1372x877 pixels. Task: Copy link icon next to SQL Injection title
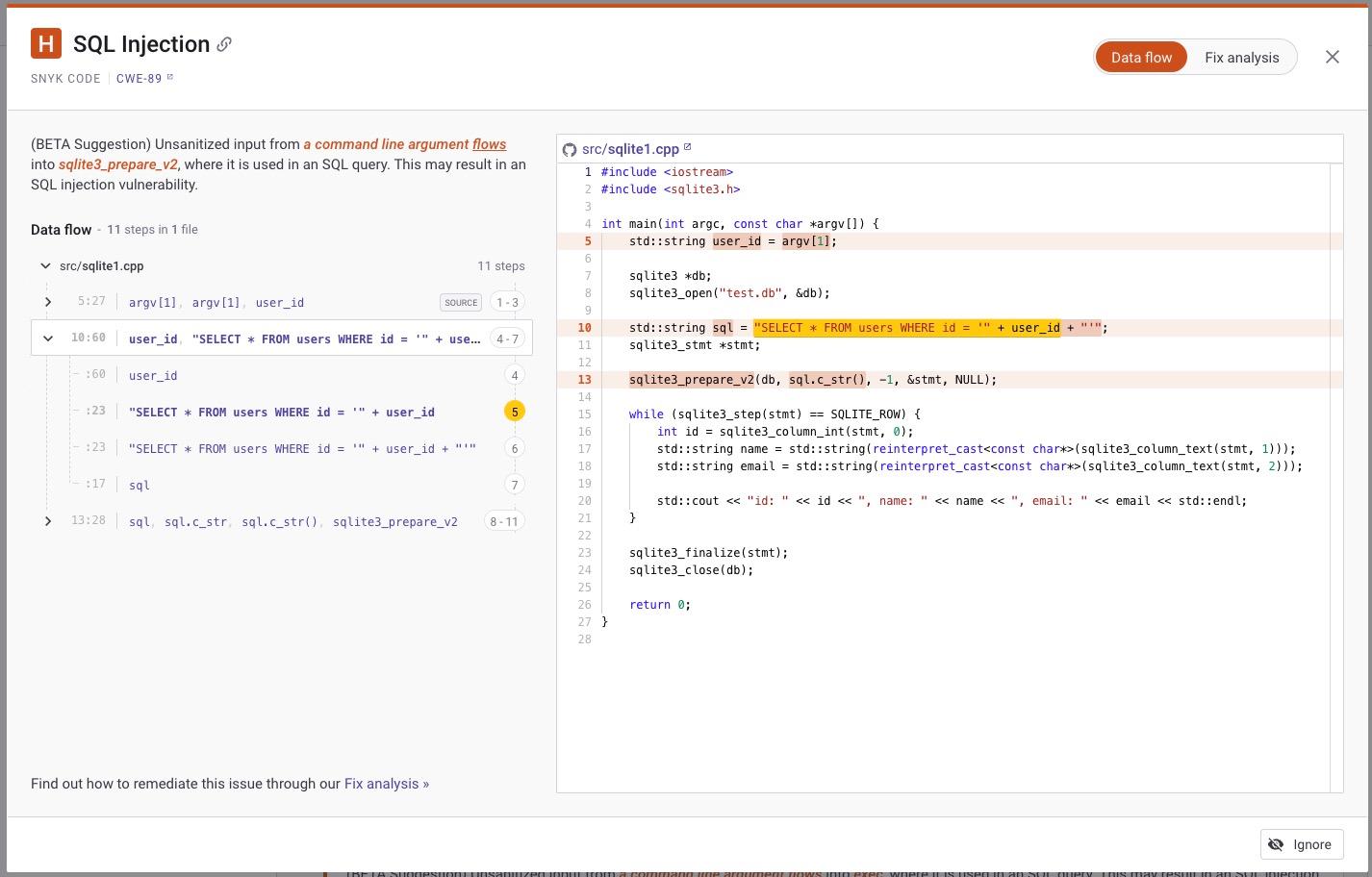point(224,44)
